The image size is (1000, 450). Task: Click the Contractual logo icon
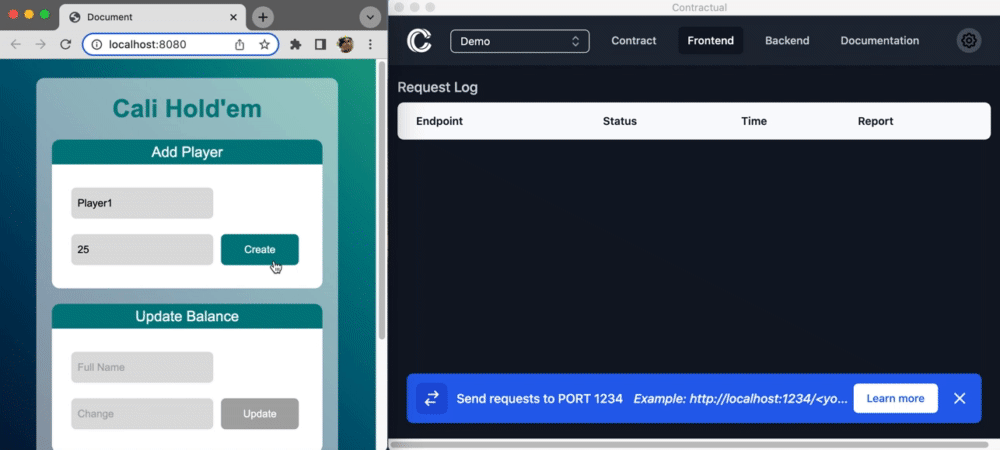[419, 41]
